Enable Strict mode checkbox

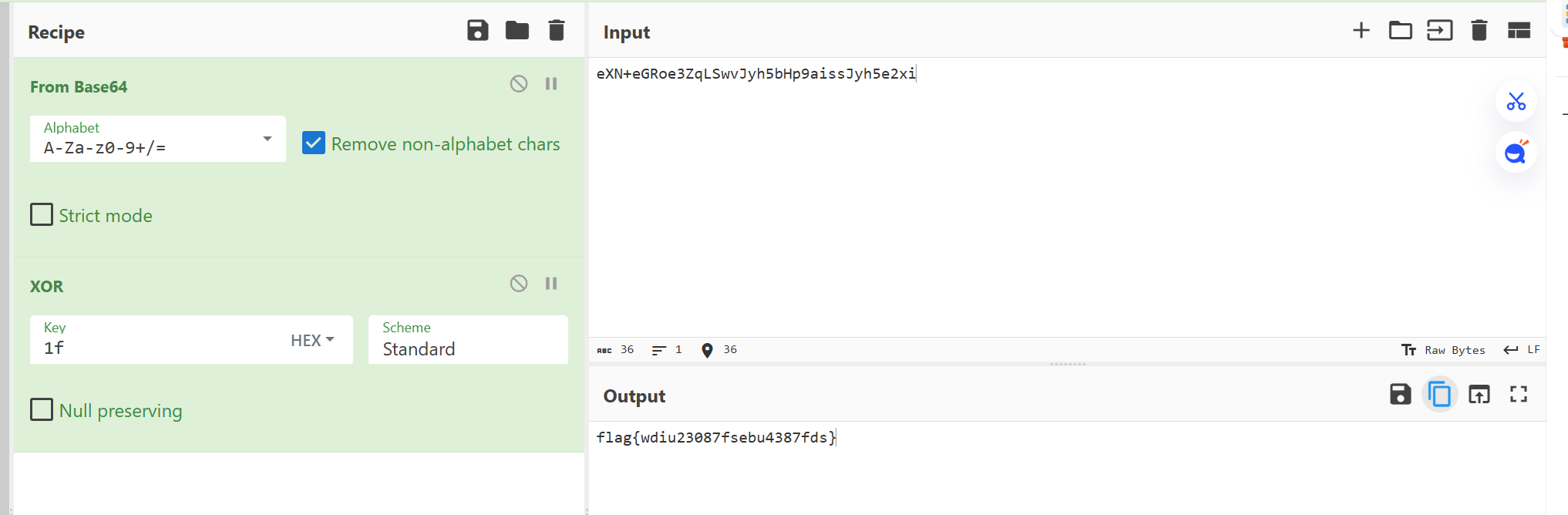(42, 215)
